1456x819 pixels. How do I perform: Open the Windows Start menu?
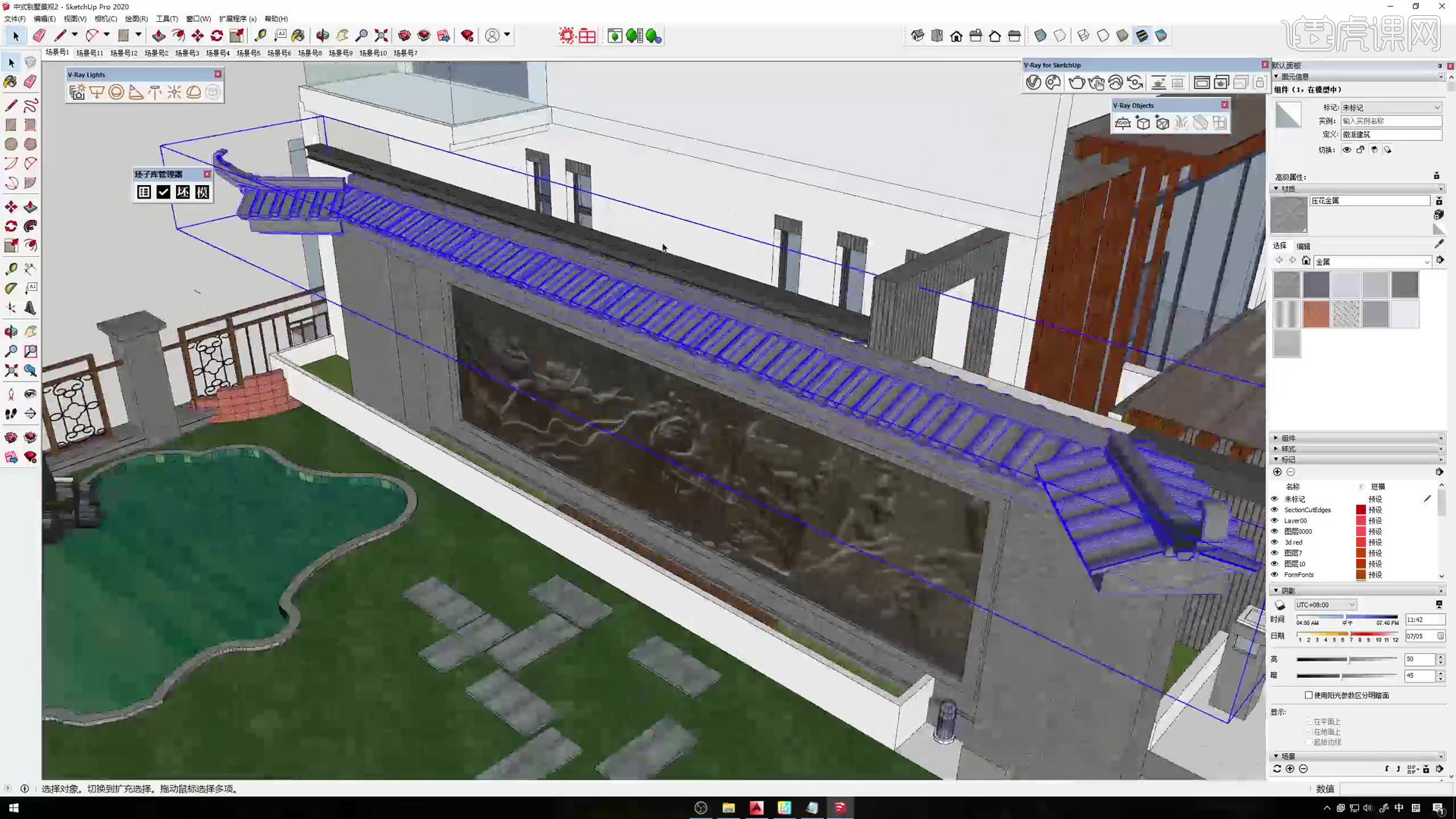coord(13,808)
